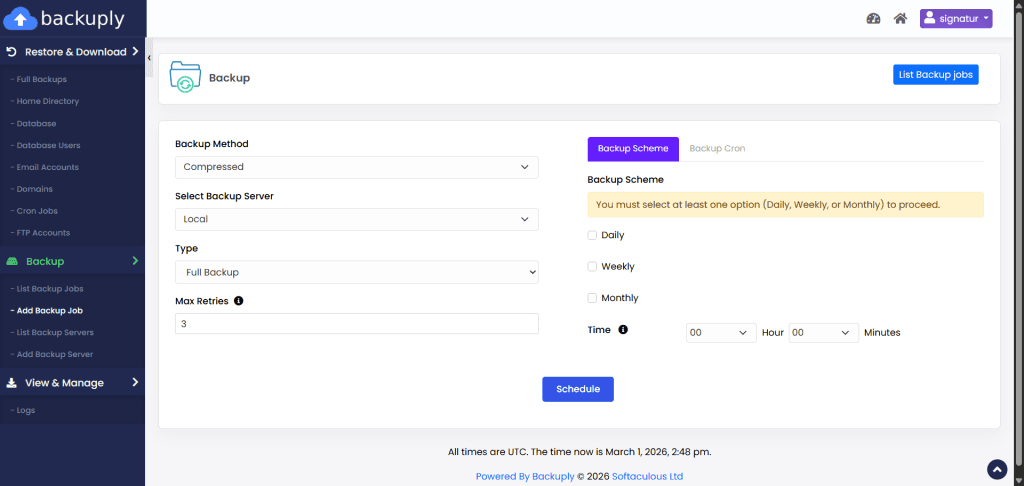The height and width of the screenshot is (486, 1024).
Task: Enable the Weekly checkbox
Action: tap(592, 267)
